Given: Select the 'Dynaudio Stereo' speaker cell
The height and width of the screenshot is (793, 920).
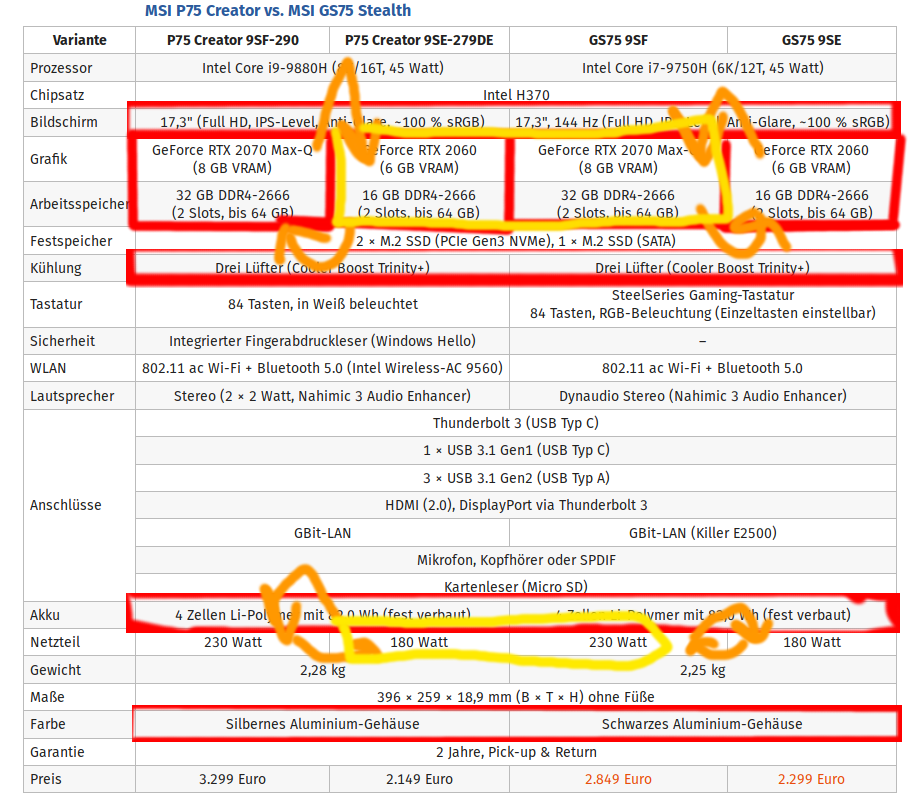Looking at the screenshot, I should coord(703,396).
